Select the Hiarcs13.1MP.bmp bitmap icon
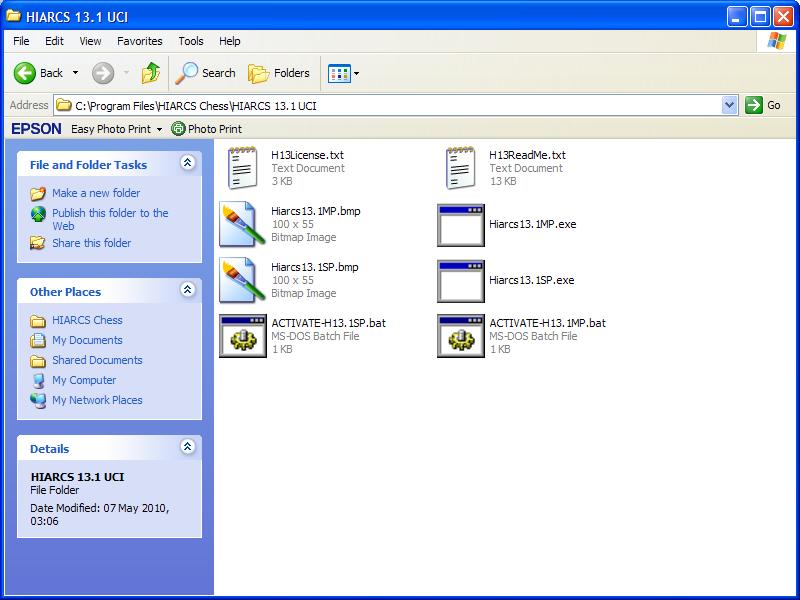 (243, 224)
